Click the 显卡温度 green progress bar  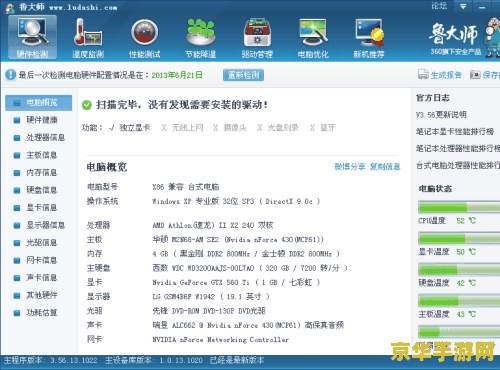coord(459,238)
